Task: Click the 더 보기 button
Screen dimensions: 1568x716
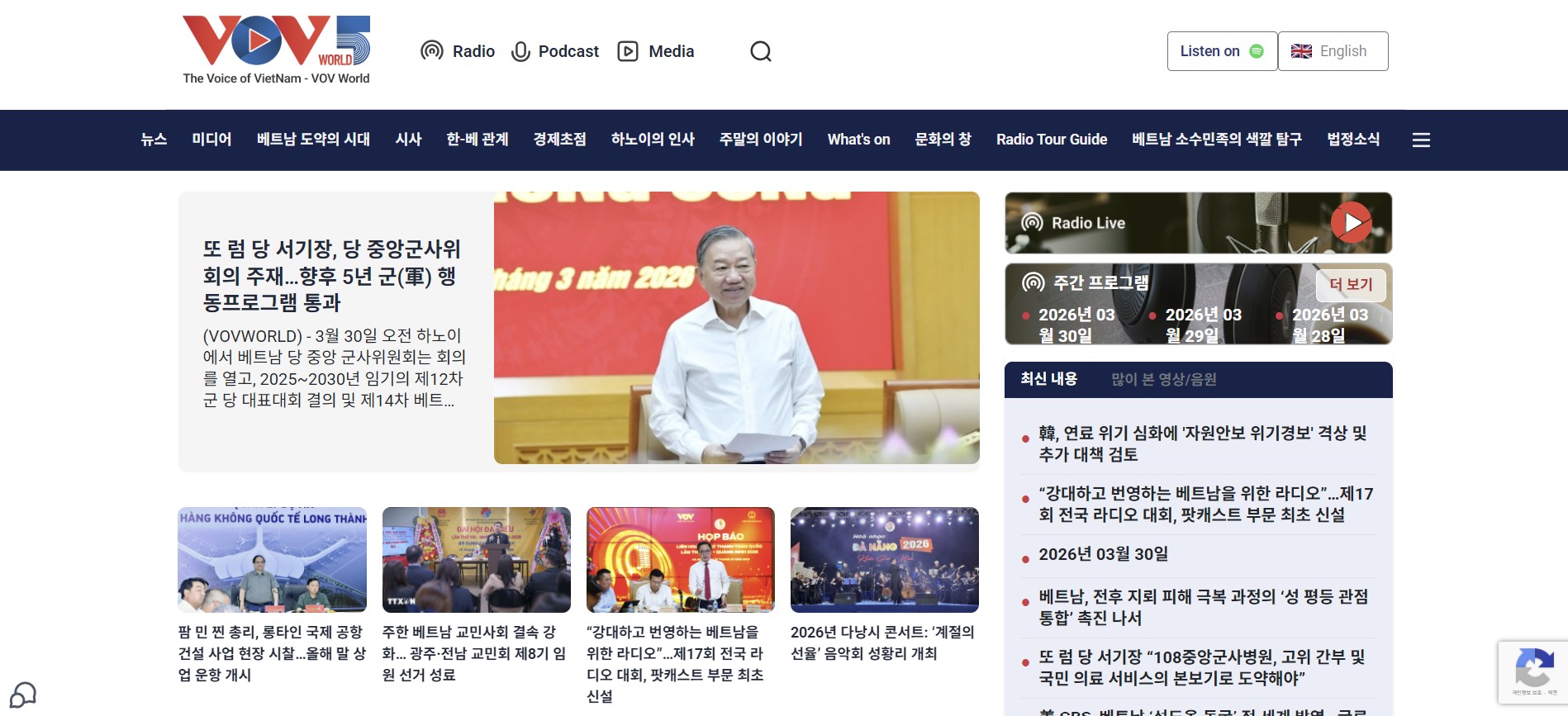Action: [1351, 284]
